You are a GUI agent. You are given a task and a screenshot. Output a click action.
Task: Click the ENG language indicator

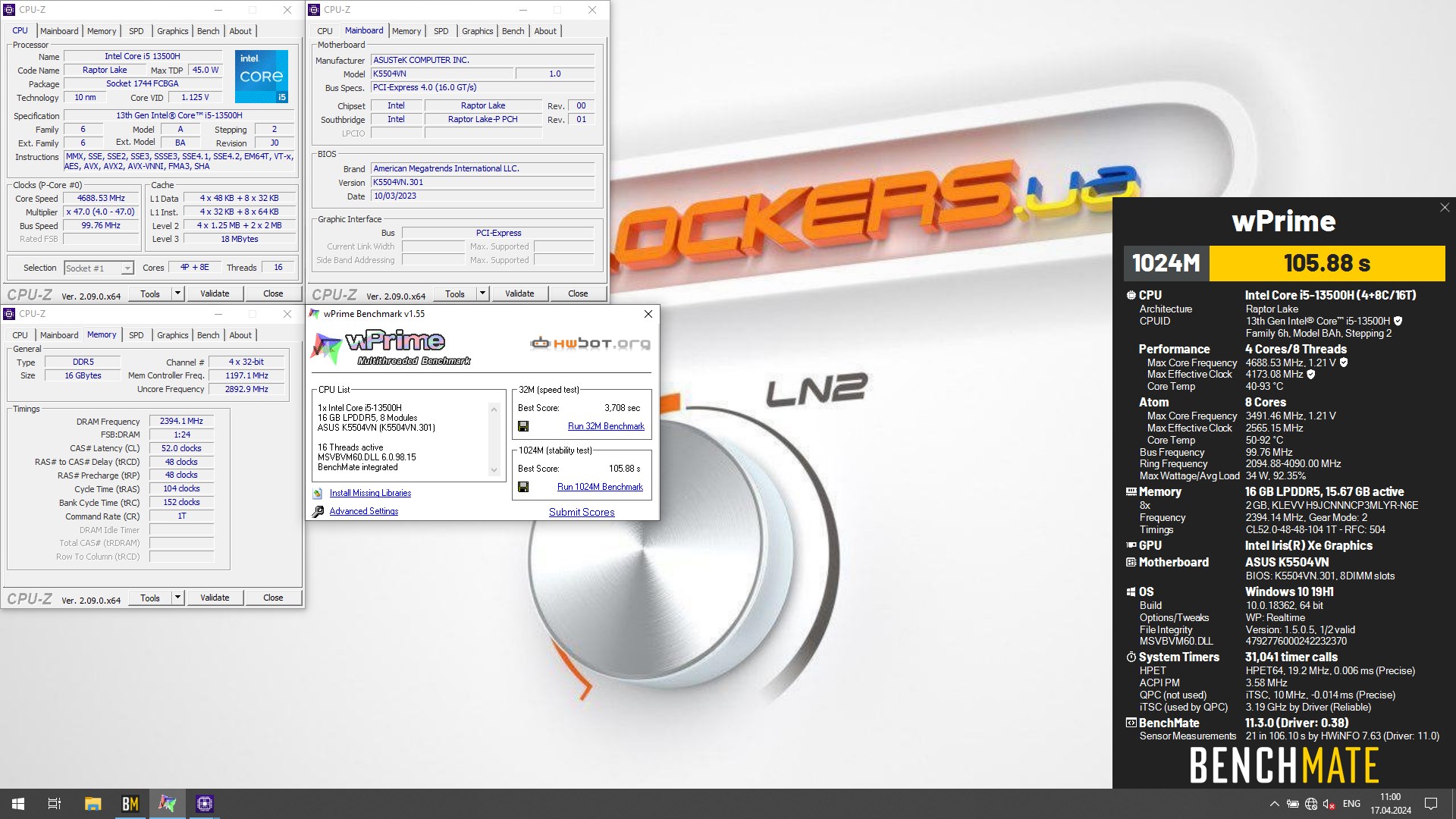[x=1351, y=804]
